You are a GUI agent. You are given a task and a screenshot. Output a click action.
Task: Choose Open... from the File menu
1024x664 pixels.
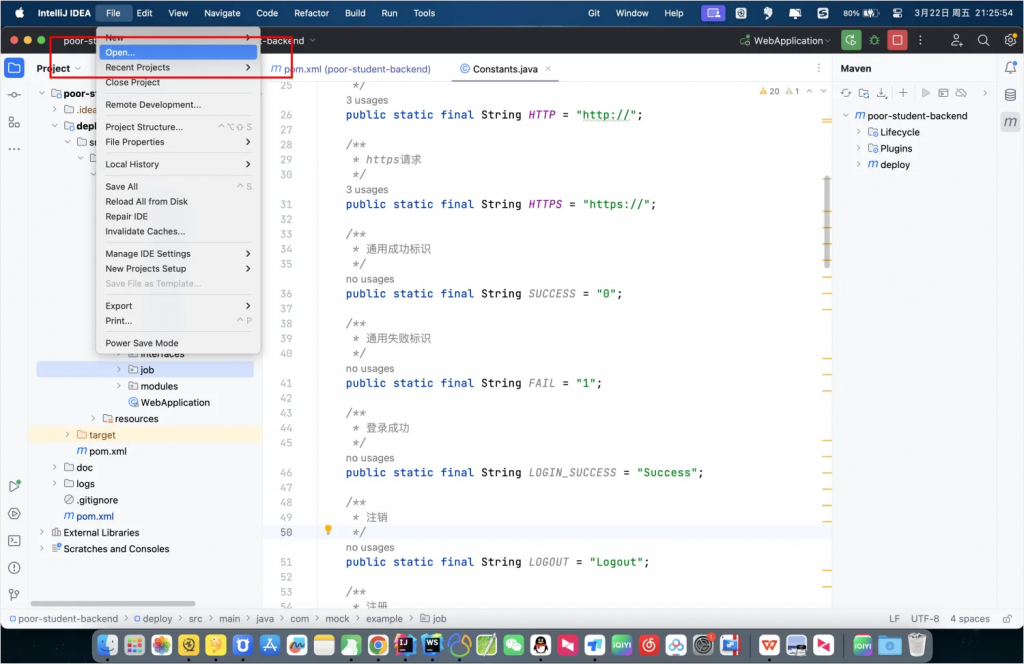(x=120, y=52)
